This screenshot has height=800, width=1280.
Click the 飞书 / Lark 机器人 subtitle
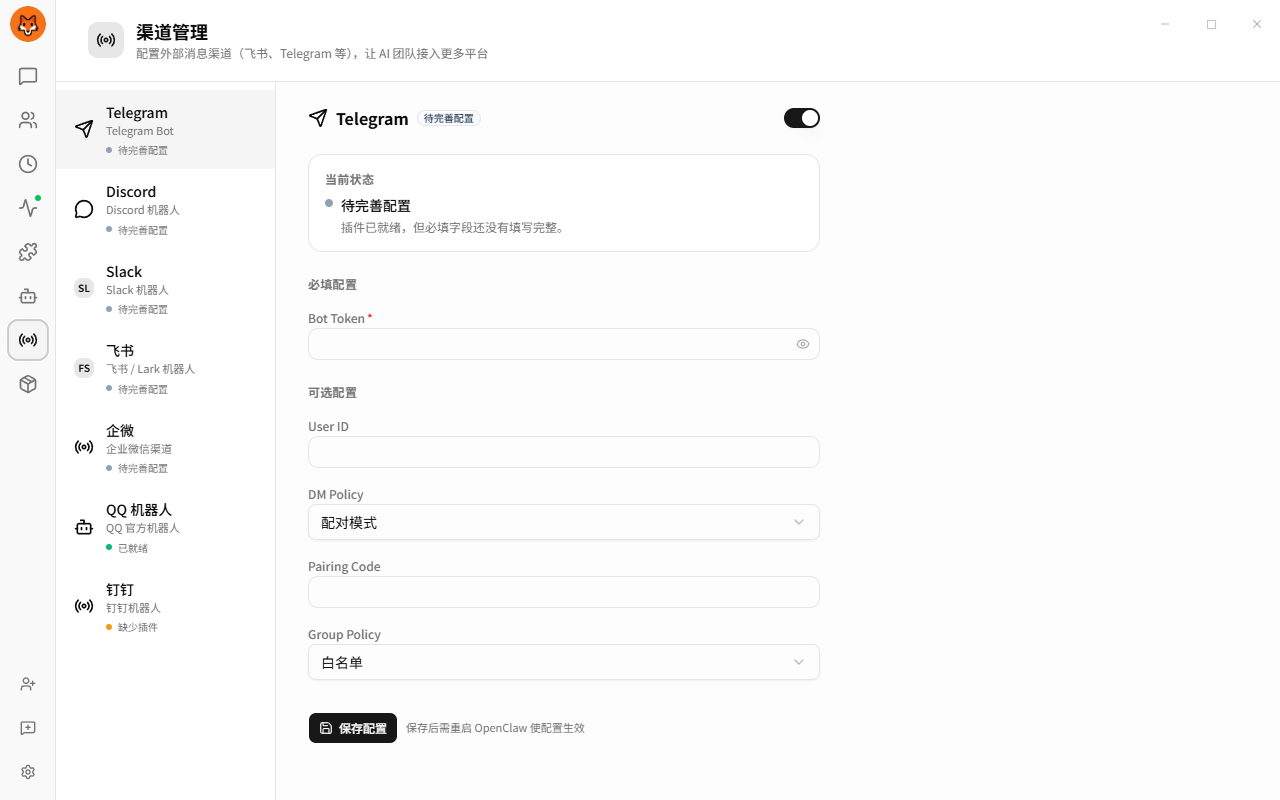[151, 369]
